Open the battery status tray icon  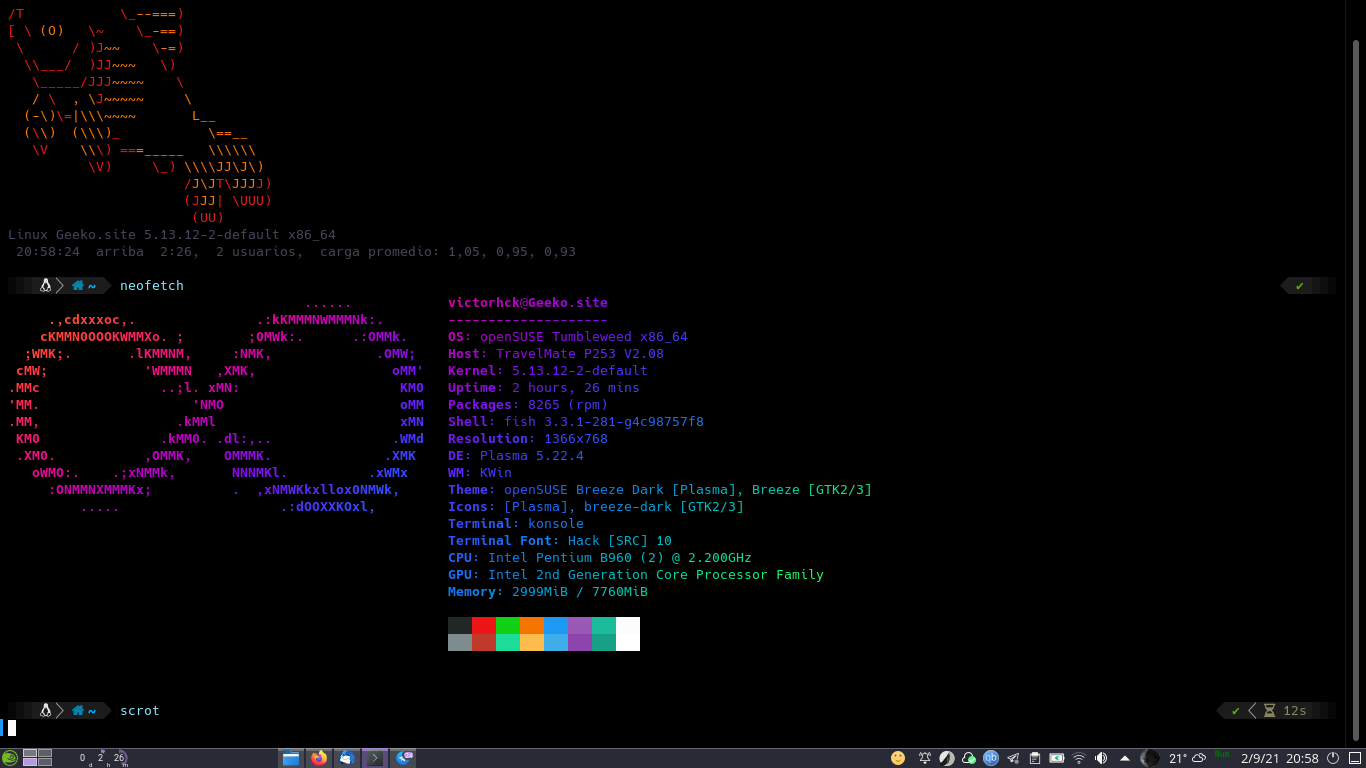[x=1057, y=758]
